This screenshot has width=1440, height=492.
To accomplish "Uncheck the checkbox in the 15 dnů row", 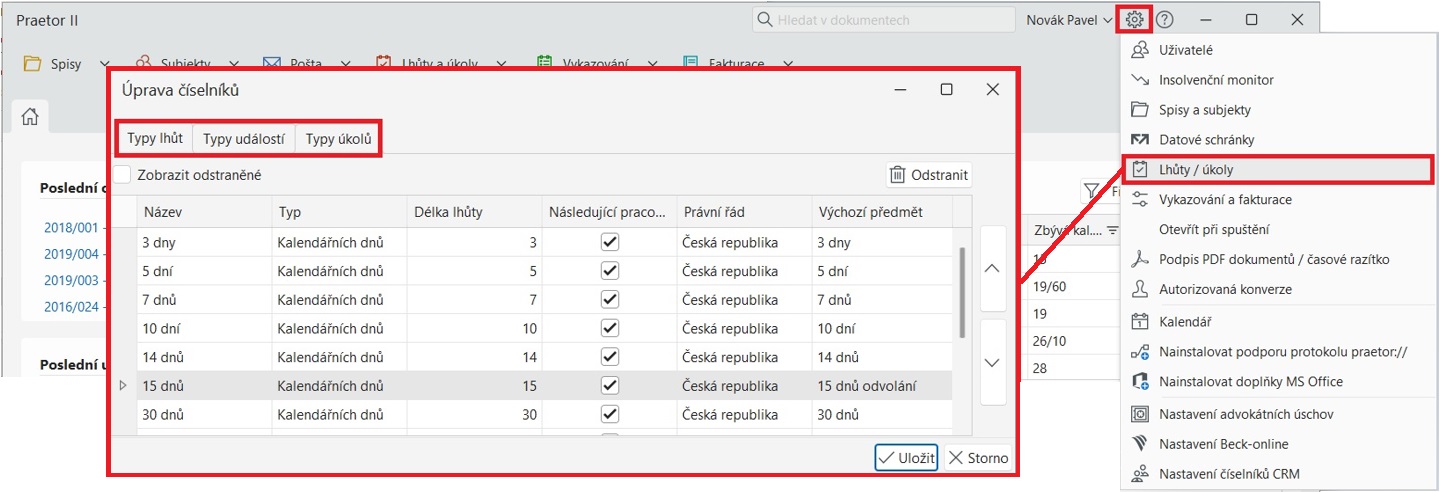I will 610,386.
